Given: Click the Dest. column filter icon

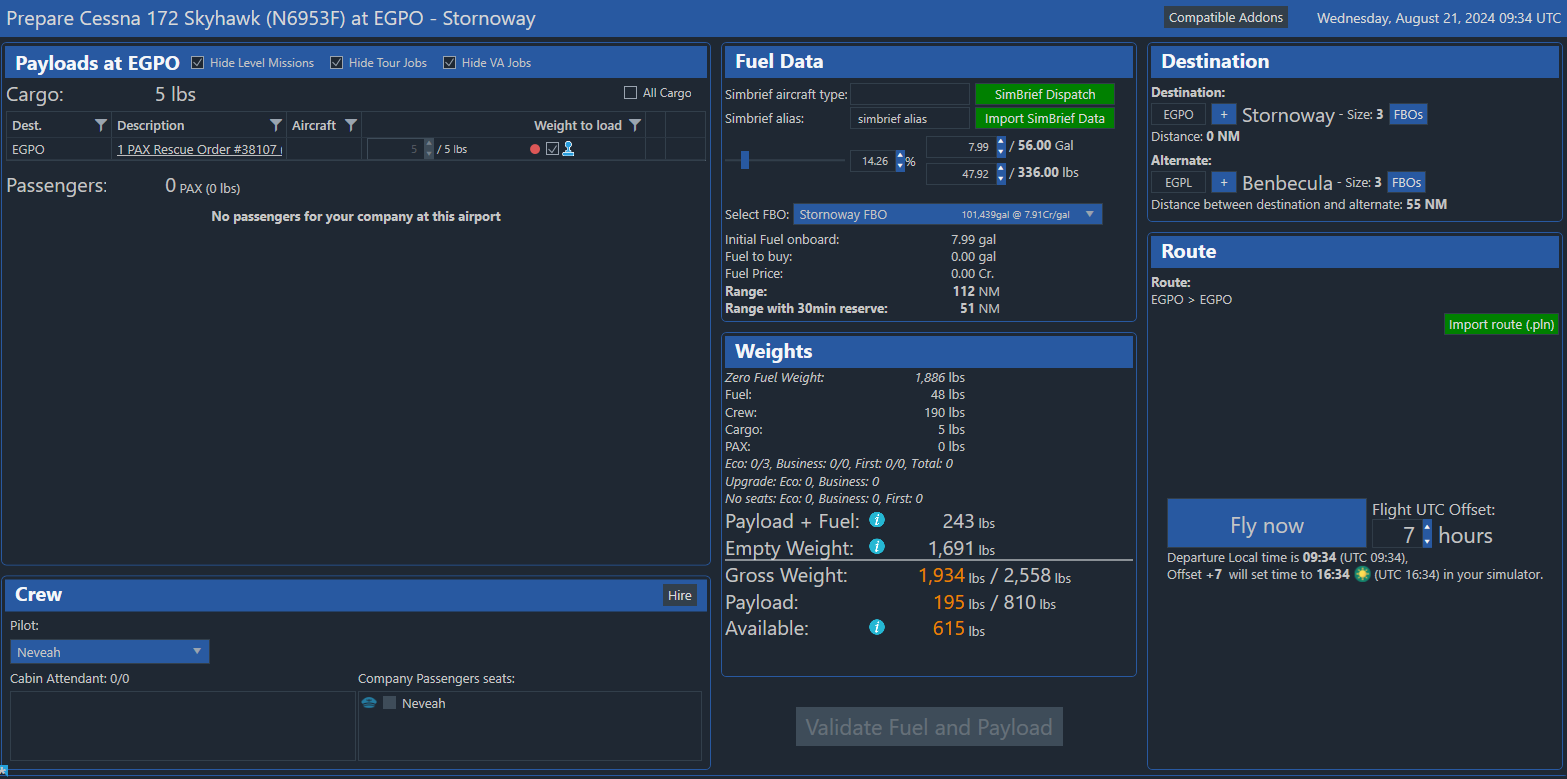Looking at the screenshot, I should click(100, 125).
